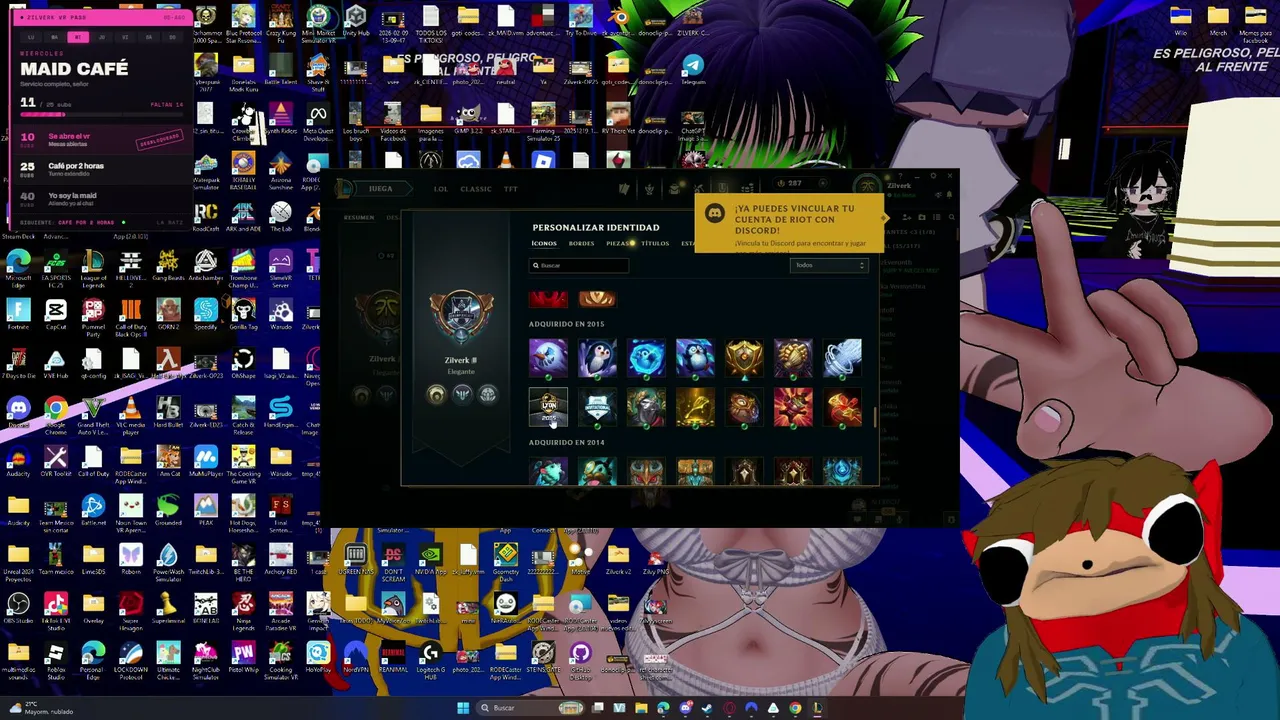Click the icon list scrollbar thumb
The width and height of the screenshot is (1280, 720).
[875, 417]
